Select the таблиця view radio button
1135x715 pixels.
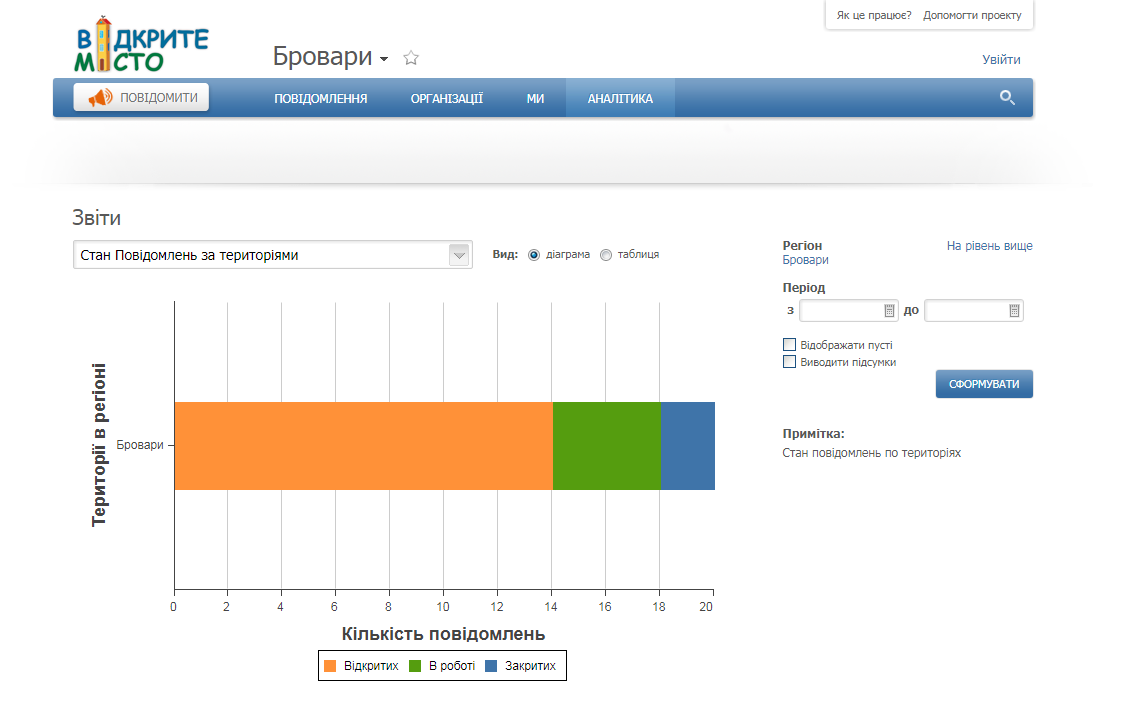tap(606, 255)
